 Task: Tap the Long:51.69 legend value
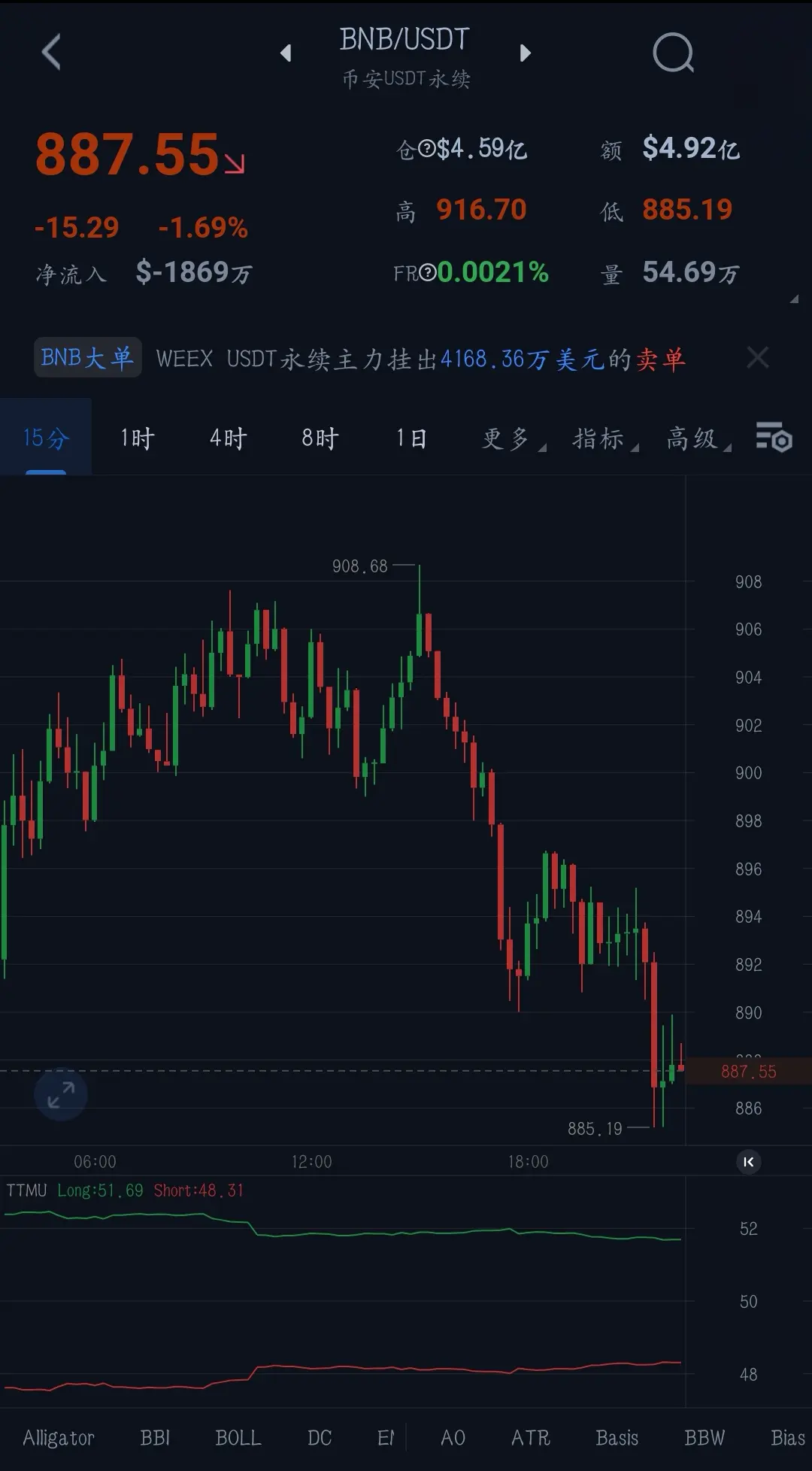[100, 1190]
